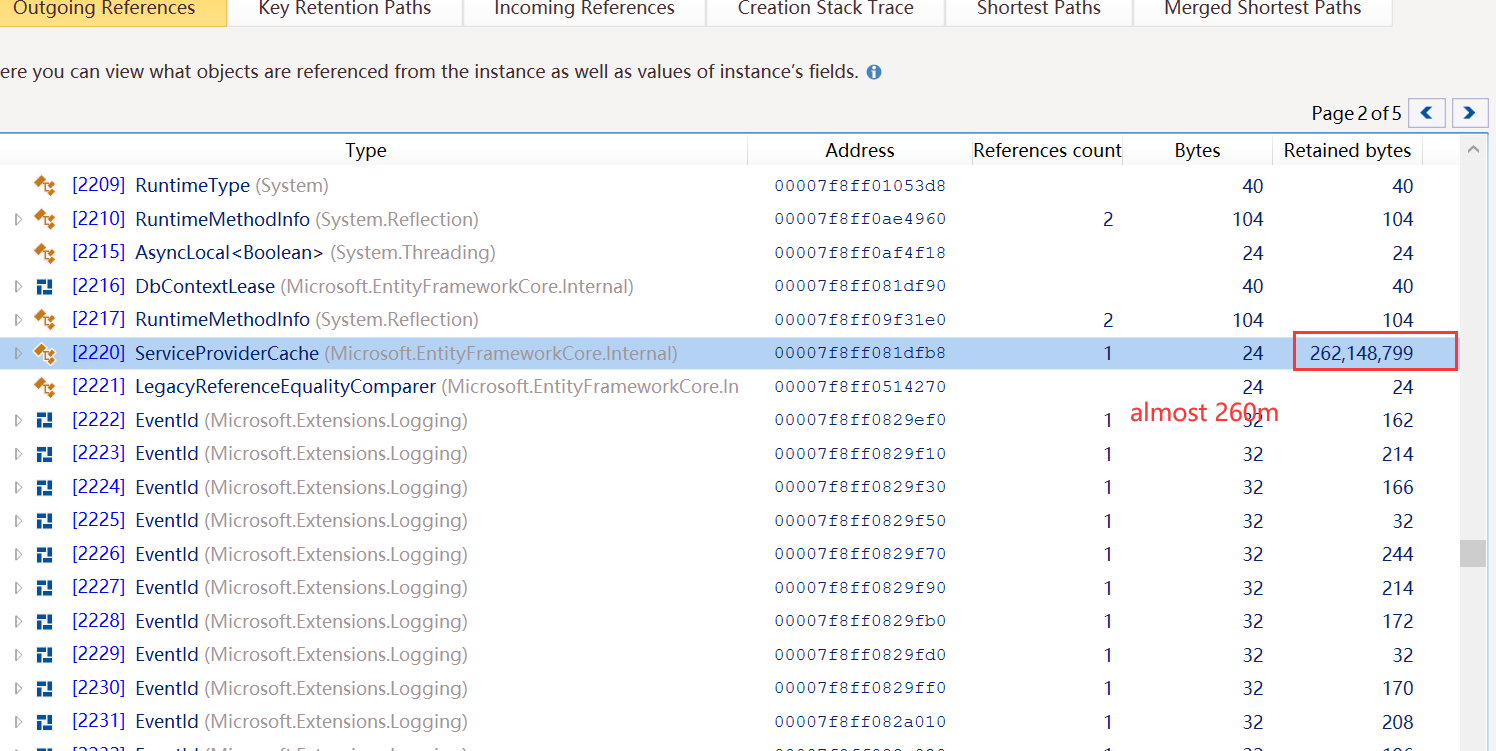Screen dimensions: 1496x751
Task: Click the class icon beside RuntimeMethodInfo [2210]
Action: coord(44,219)
